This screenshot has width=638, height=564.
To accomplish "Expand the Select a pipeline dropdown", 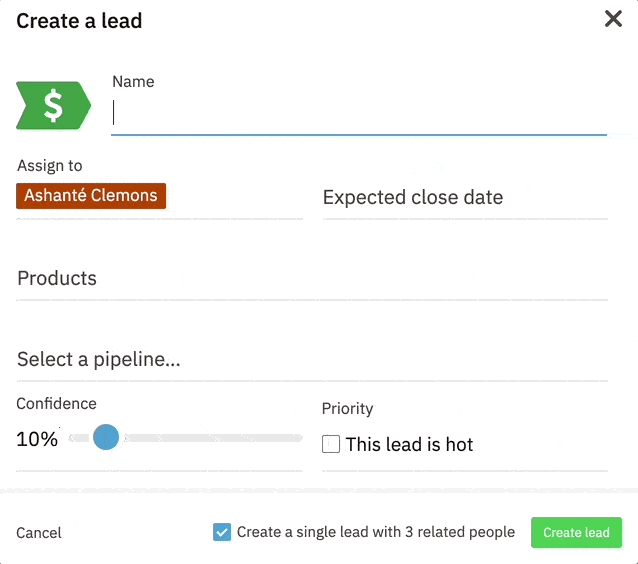I will [x=312, y=360].
